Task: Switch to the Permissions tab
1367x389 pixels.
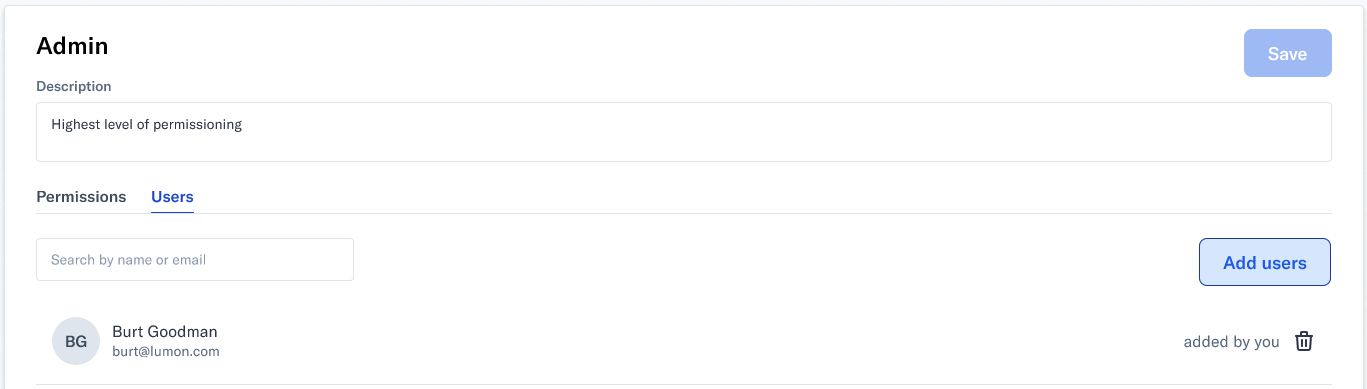Action: tap(81, 196)
